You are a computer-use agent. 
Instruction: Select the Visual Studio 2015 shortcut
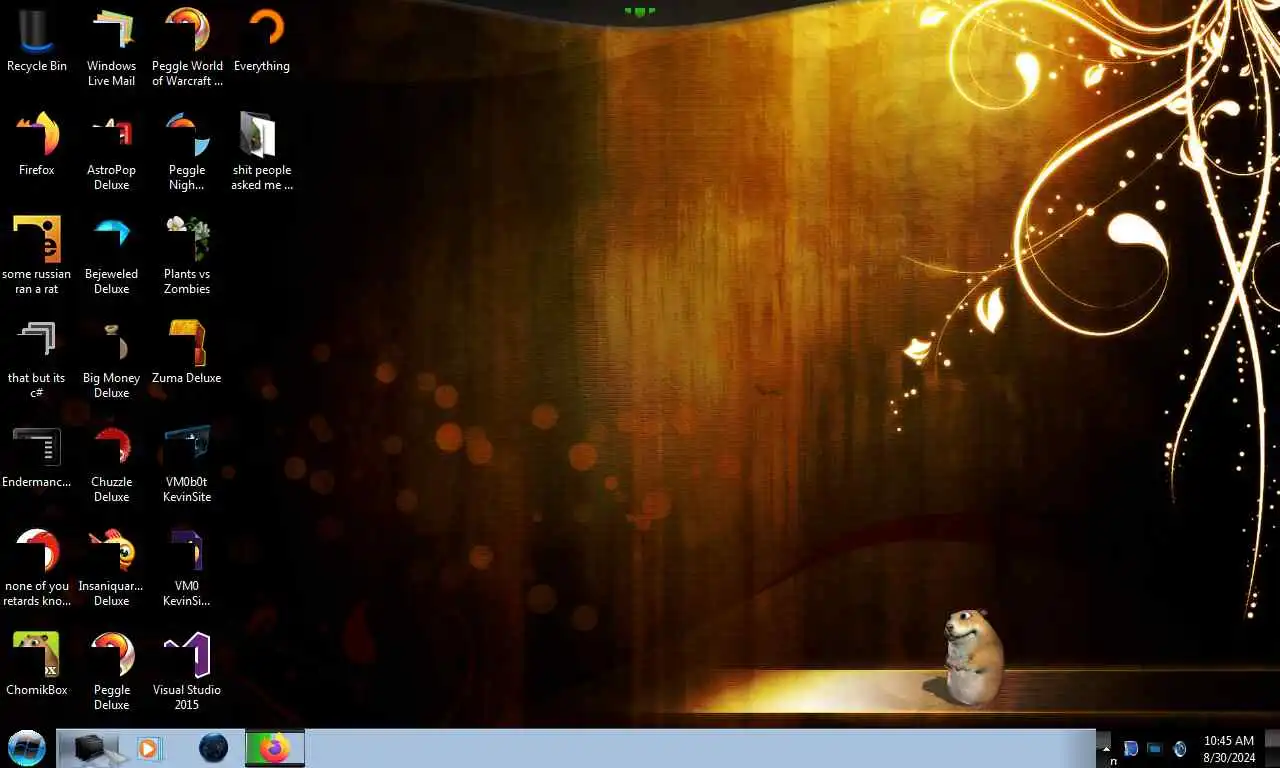[x=187, y=672]
